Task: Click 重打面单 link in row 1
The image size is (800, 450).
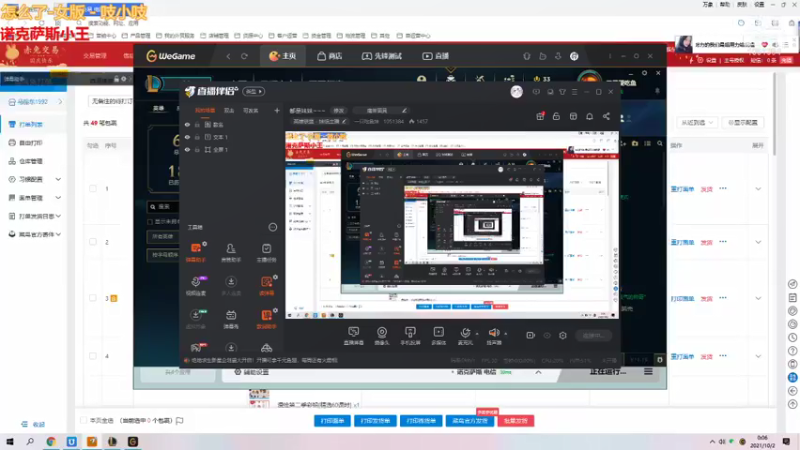Action: click(x=682, y=189)
